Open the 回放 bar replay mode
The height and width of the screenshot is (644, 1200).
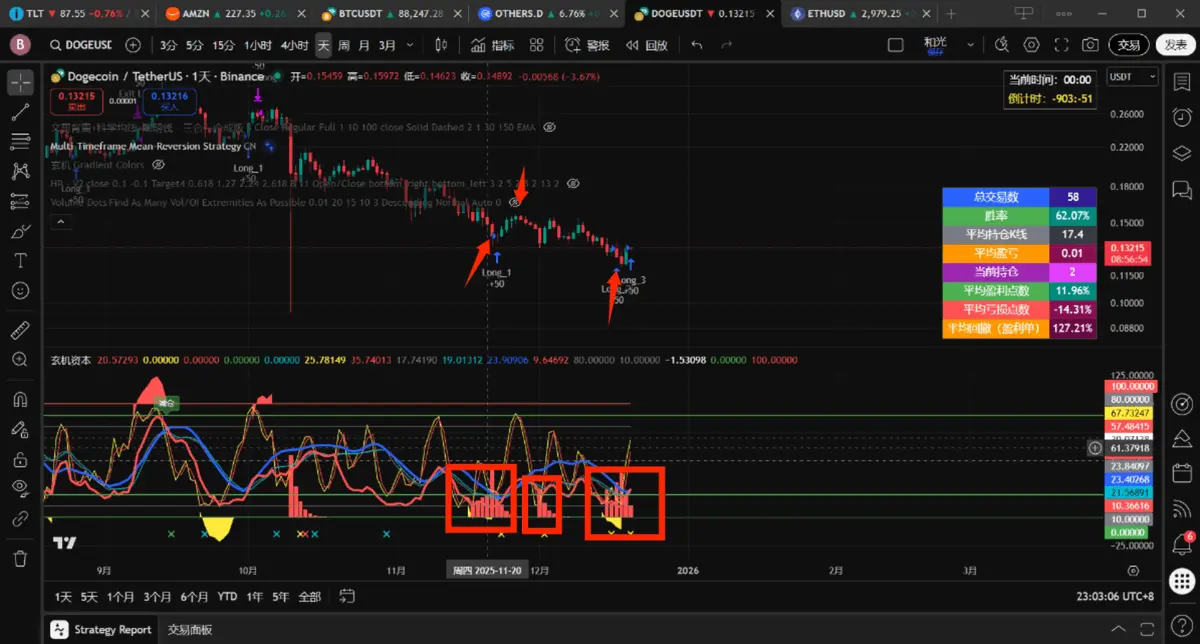pyautogui.click(x=646, y=45)
